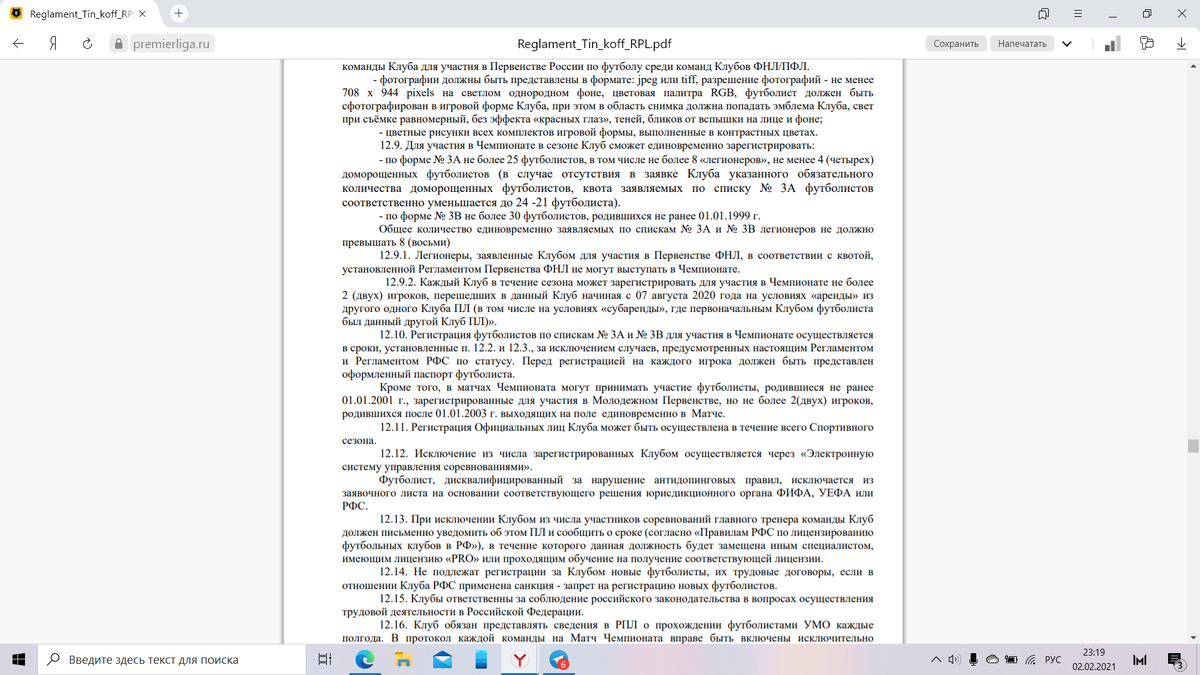Click the Windows search box

(x=172, y=659)
